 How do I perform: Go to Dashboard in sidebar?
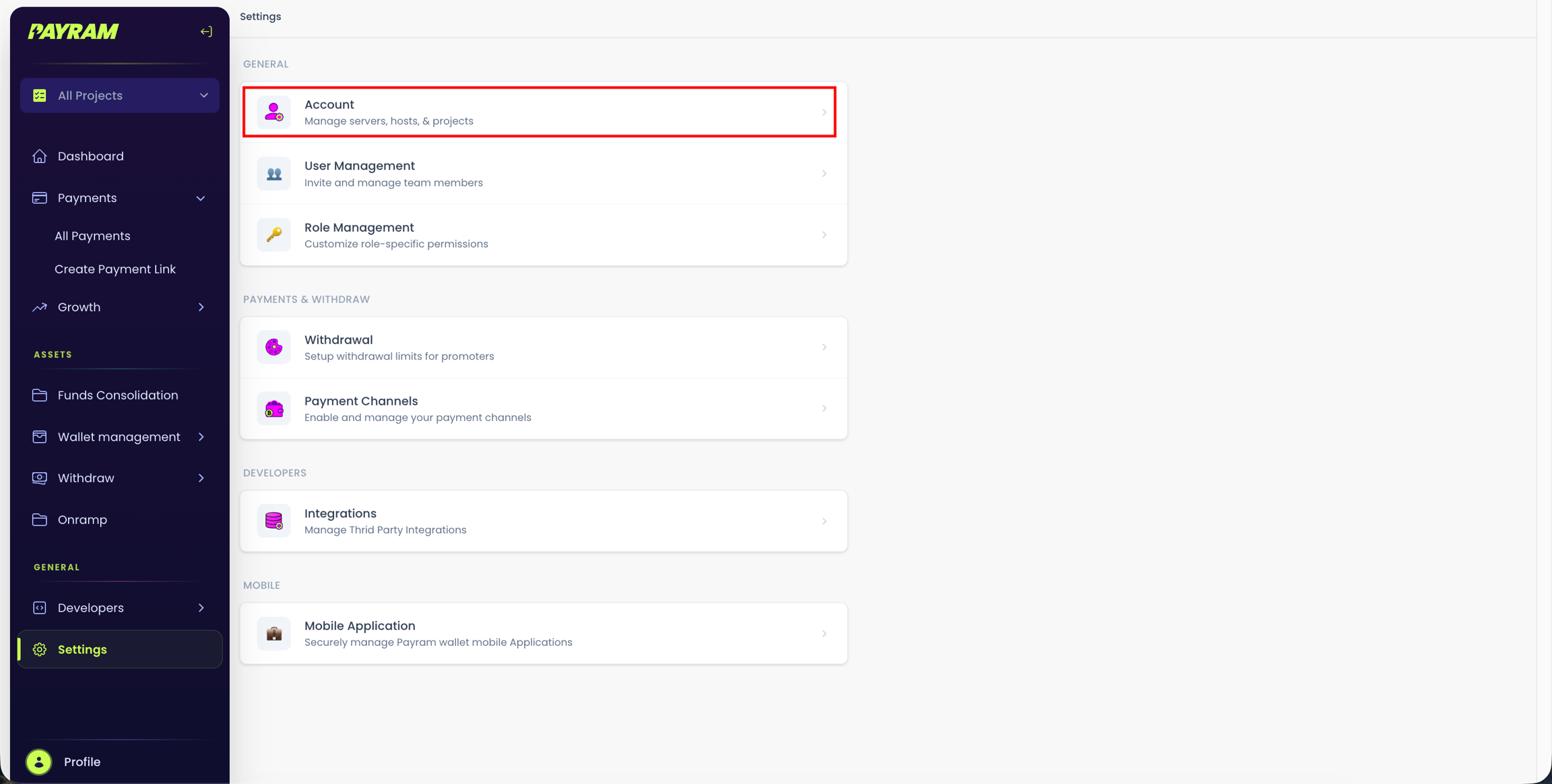coord(90,156)
